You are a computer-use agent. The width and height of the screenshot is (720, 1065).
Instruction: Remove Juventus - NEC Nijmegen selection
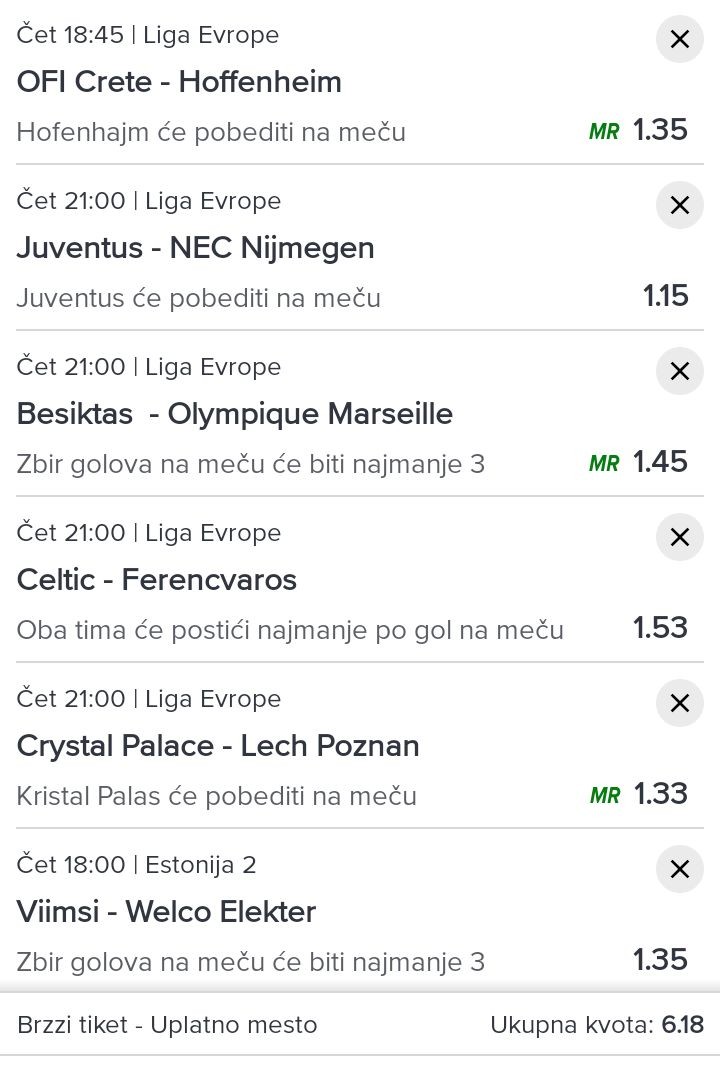679,205
